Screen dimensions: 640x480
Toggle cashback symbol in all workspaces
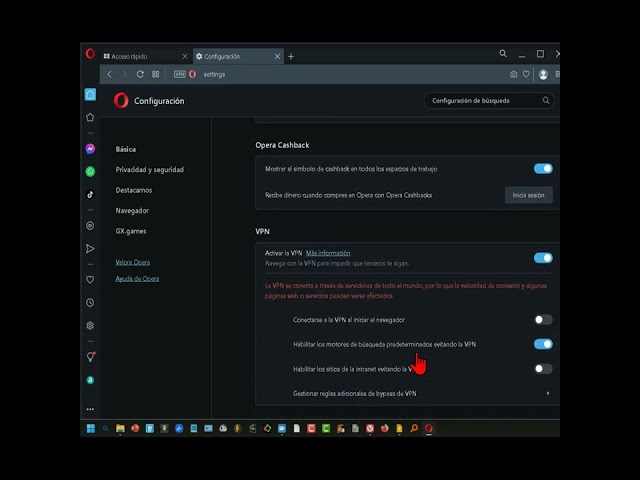pos(543,169)
